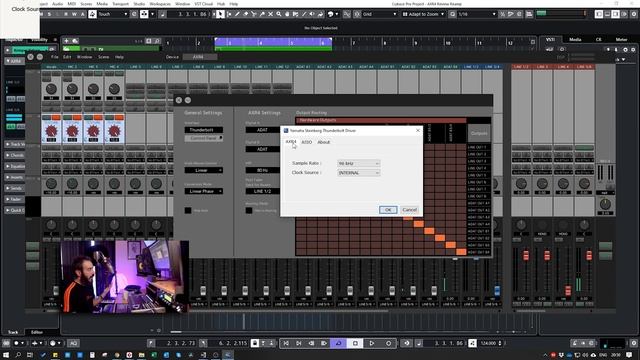Open the Editor tab in the lower zone
The height and width of the screenshot is (360, 640).
point(37,332)
